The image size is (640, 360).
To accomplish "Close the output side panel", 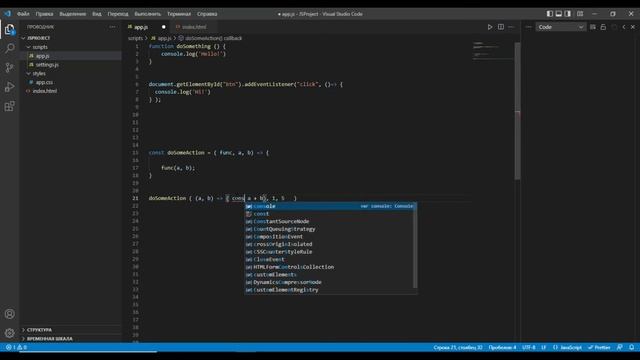I will pyautogui.click(x=633, y=27).
